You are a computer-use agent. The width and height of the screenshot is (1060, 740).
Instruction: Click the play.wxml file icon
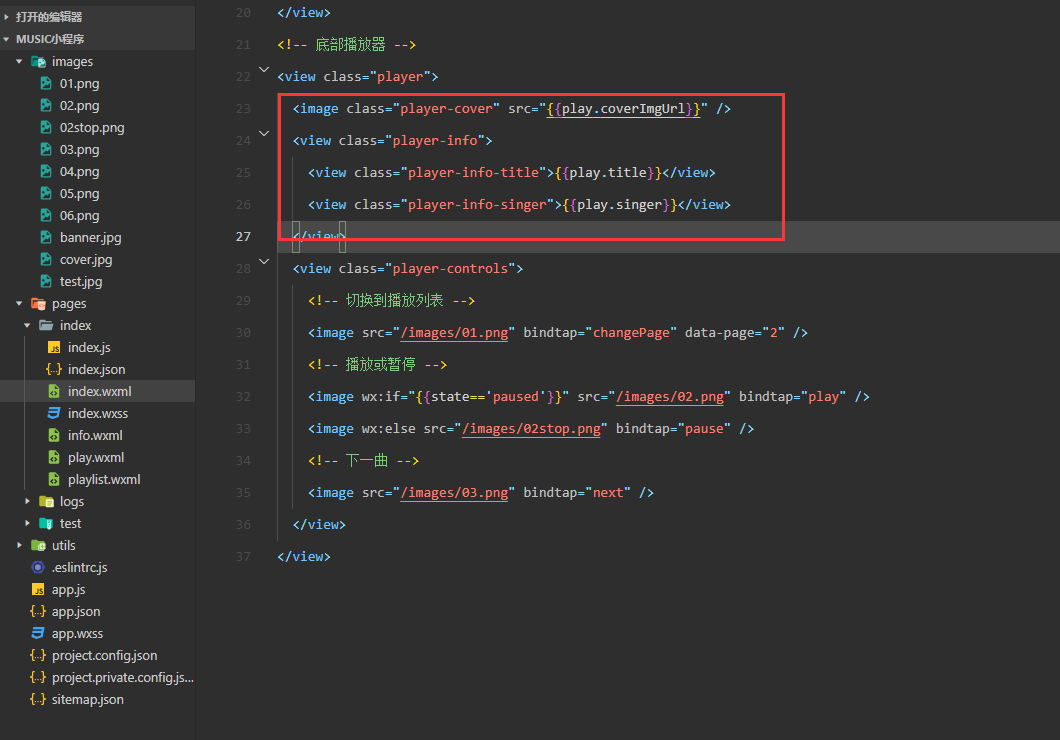pos(54,458)
